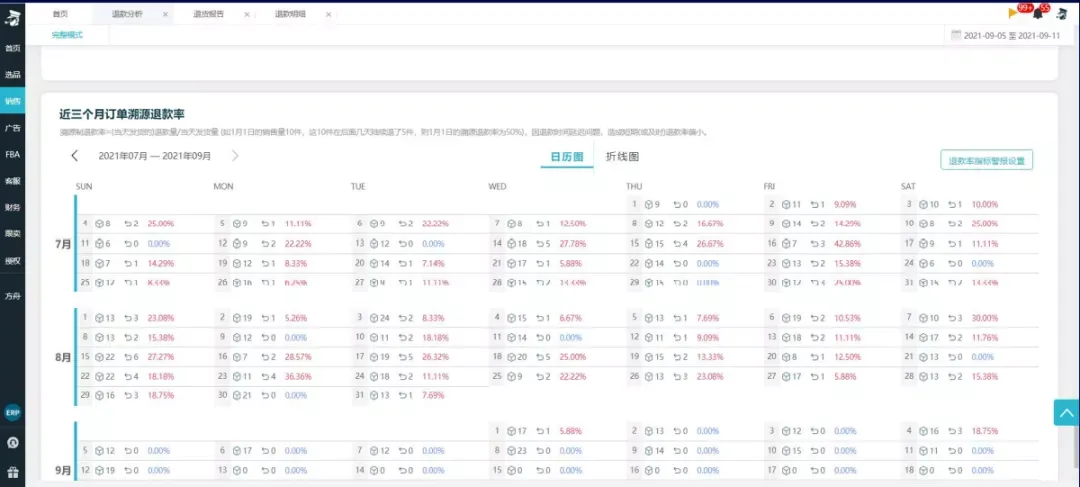The height and width of the screenshot is (487, 1080).
Task: Click the 26.67% rate on July 15
Action: coord(711,243)
